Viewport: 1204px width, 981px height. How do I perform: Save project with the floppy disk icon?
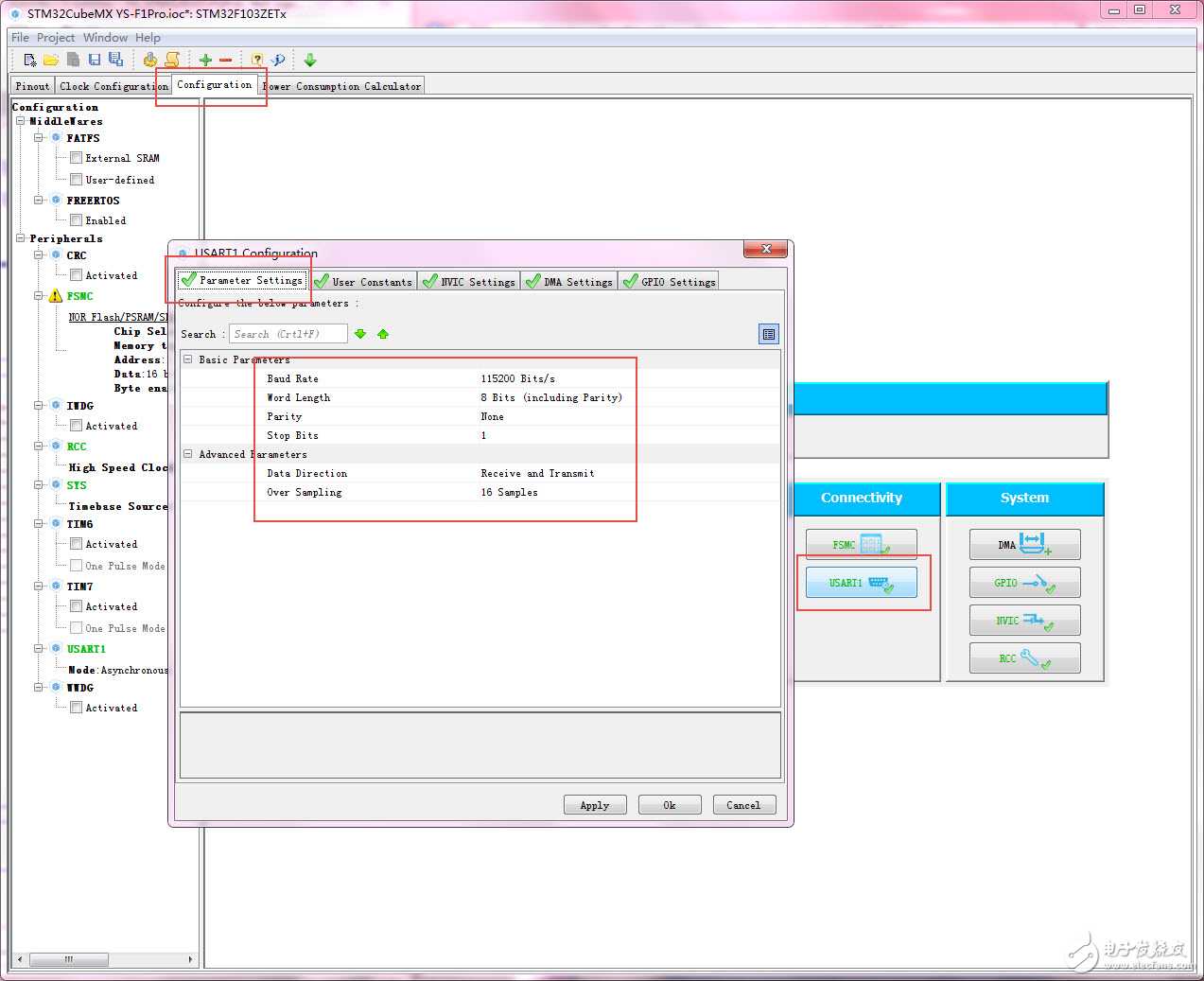[x=95, y=60]
